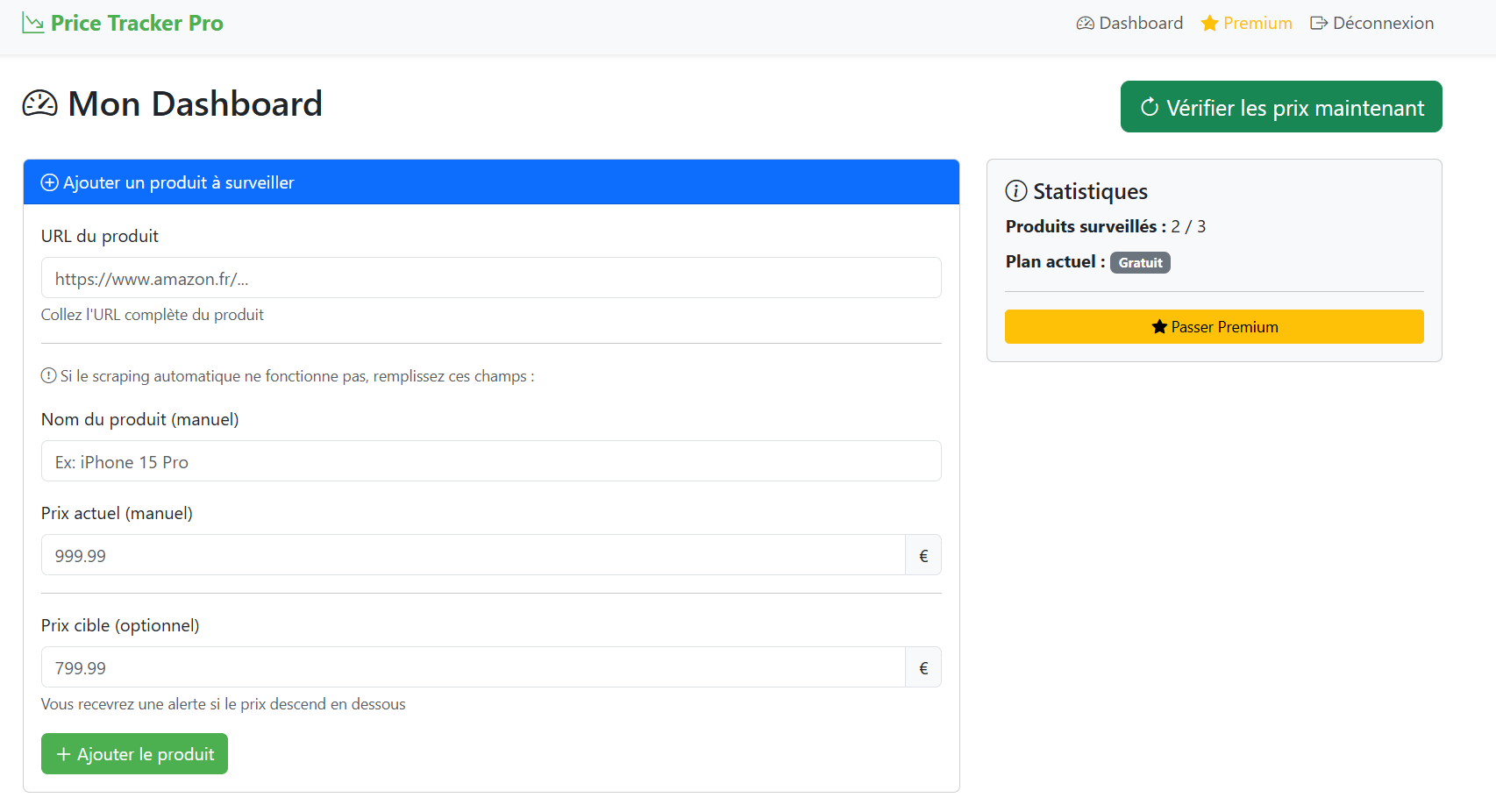Focus the URL du produit input field
Image resolution: width=1496 pixels, height=812 pixels.
coord(490,278)
